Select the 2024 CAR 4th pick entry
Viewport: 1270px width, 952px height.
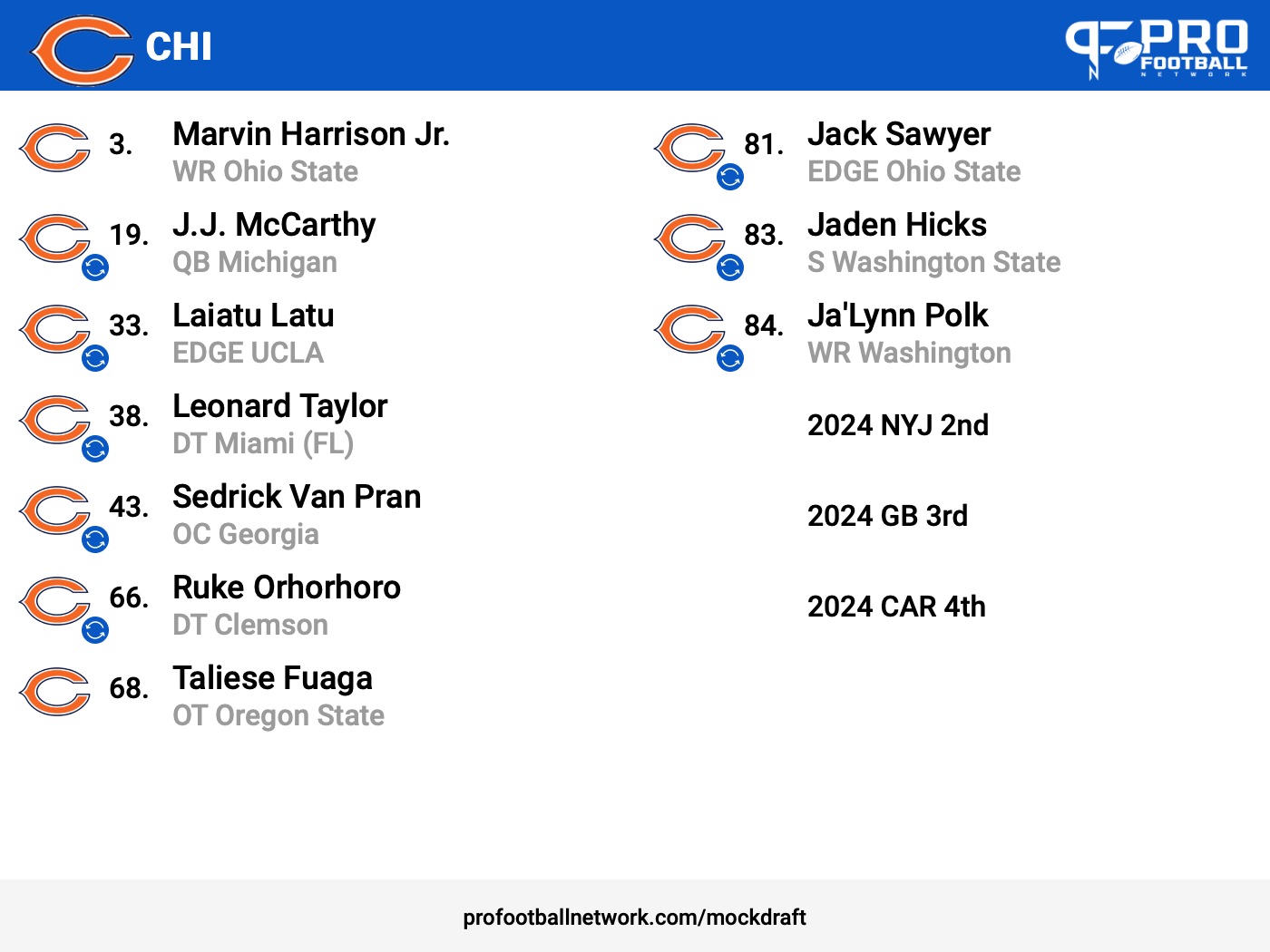(896, 607)
